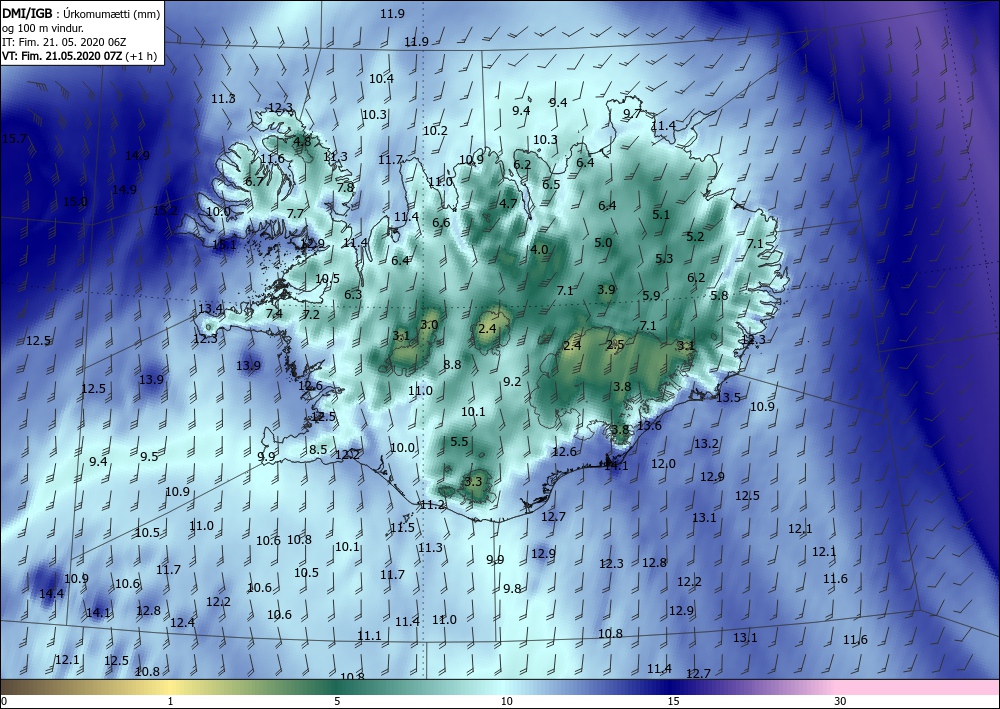The height and width of the screenshot is (709, 1000).
Task: Click the 8.5 value on Reykjanes peninsula
Action: [x=318, y=450]
